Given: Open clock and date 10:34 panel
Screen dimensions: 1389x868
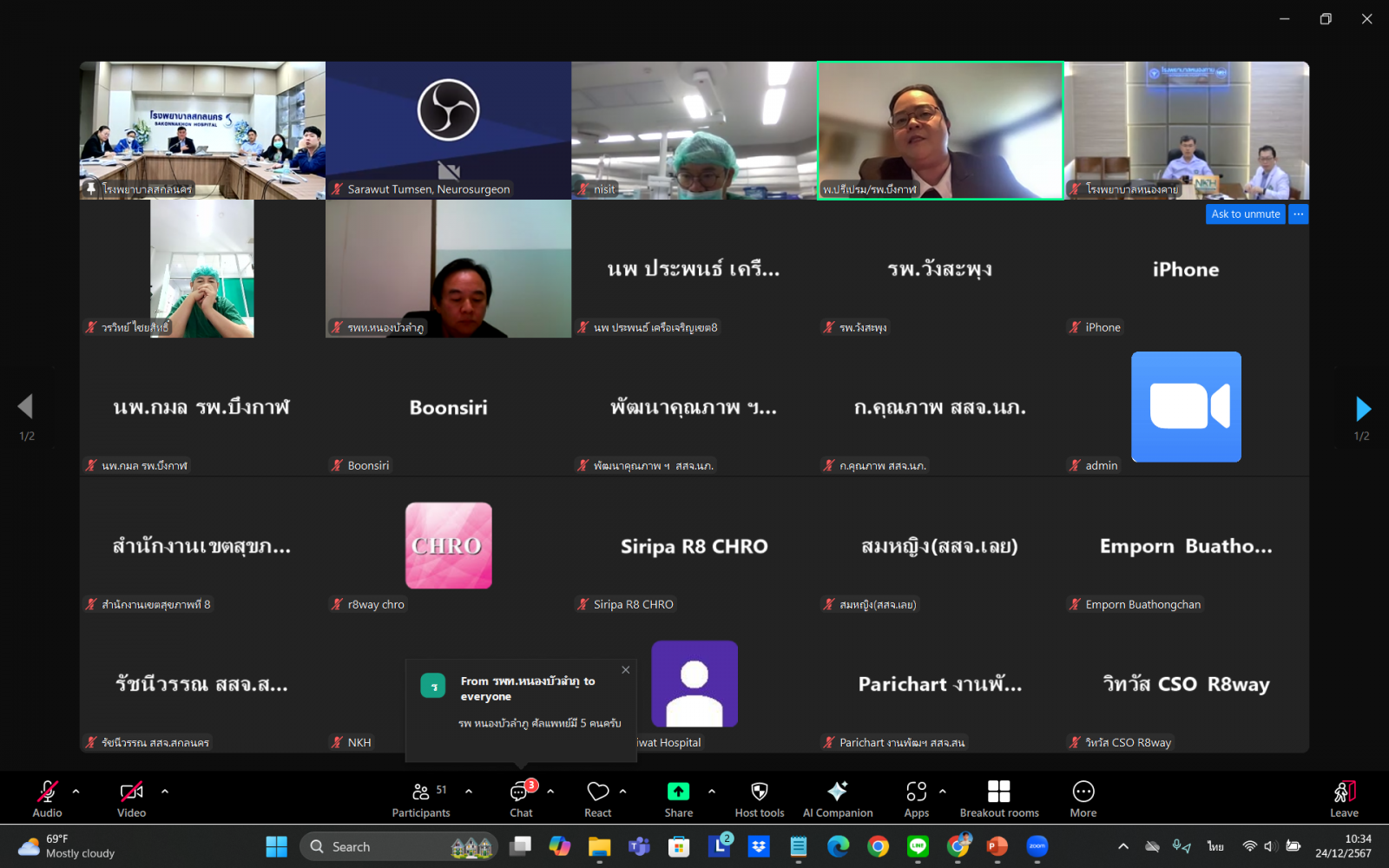Looking at the screenshot, I should tap(1343, 846).
